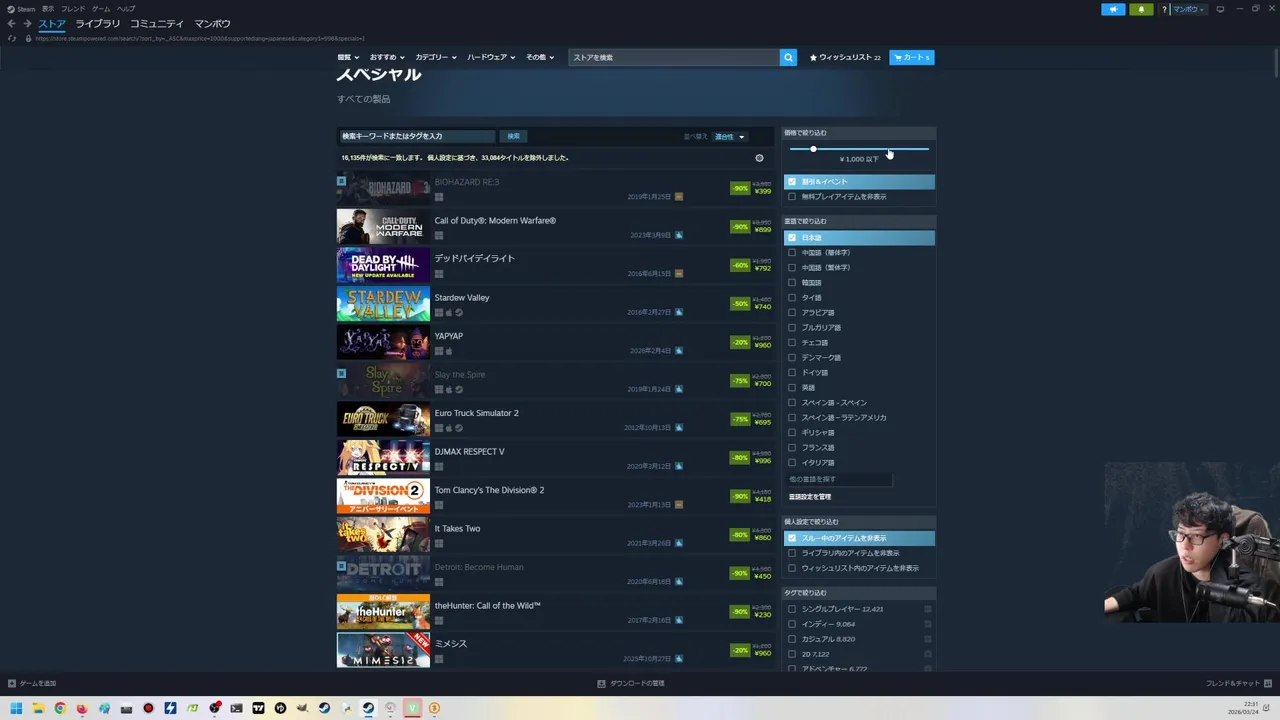Open search display settings gear

tap(759, 158)
